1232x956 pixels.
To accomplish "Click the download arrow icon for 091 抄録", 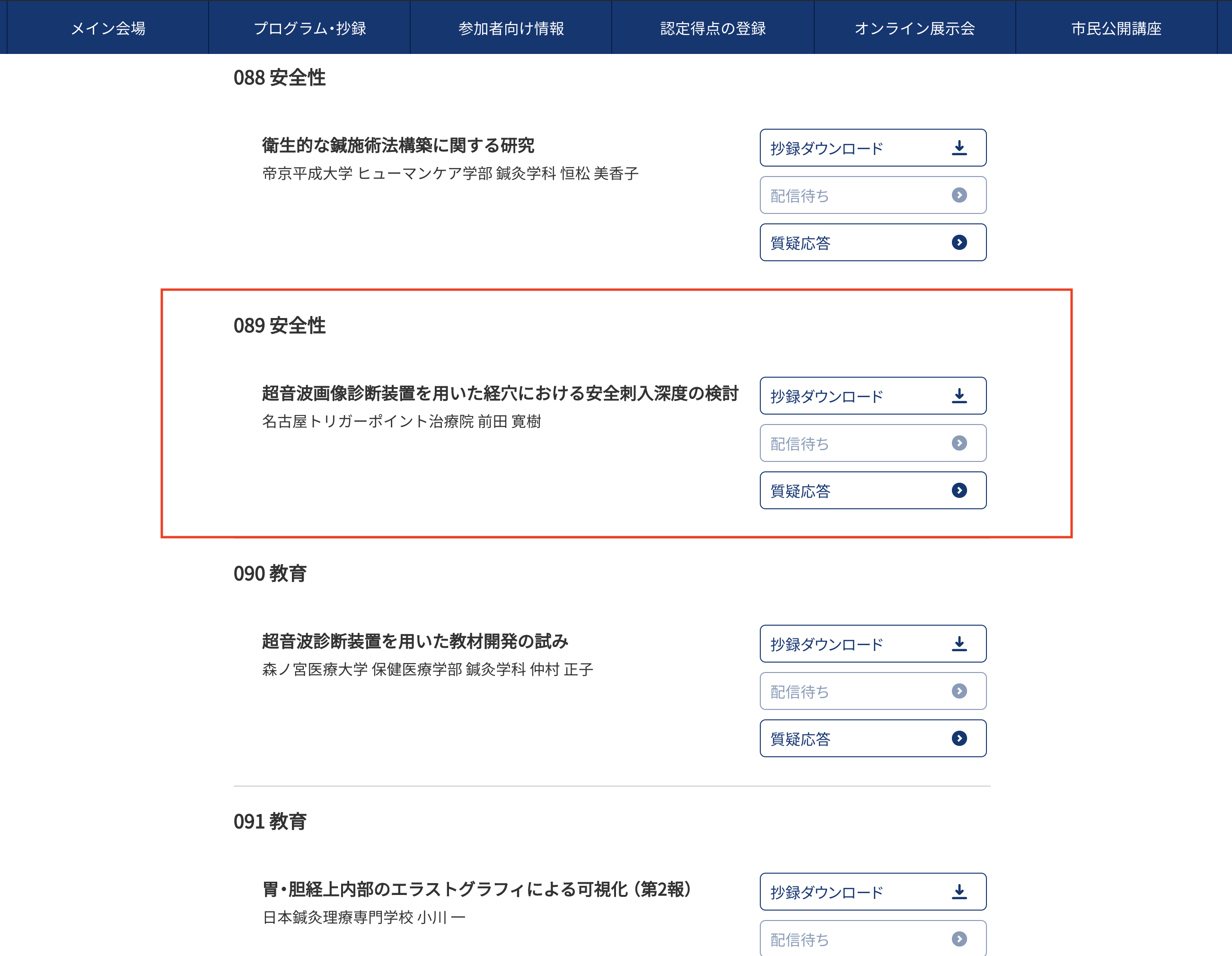I will pyautogui.click(x=959, y=892).
